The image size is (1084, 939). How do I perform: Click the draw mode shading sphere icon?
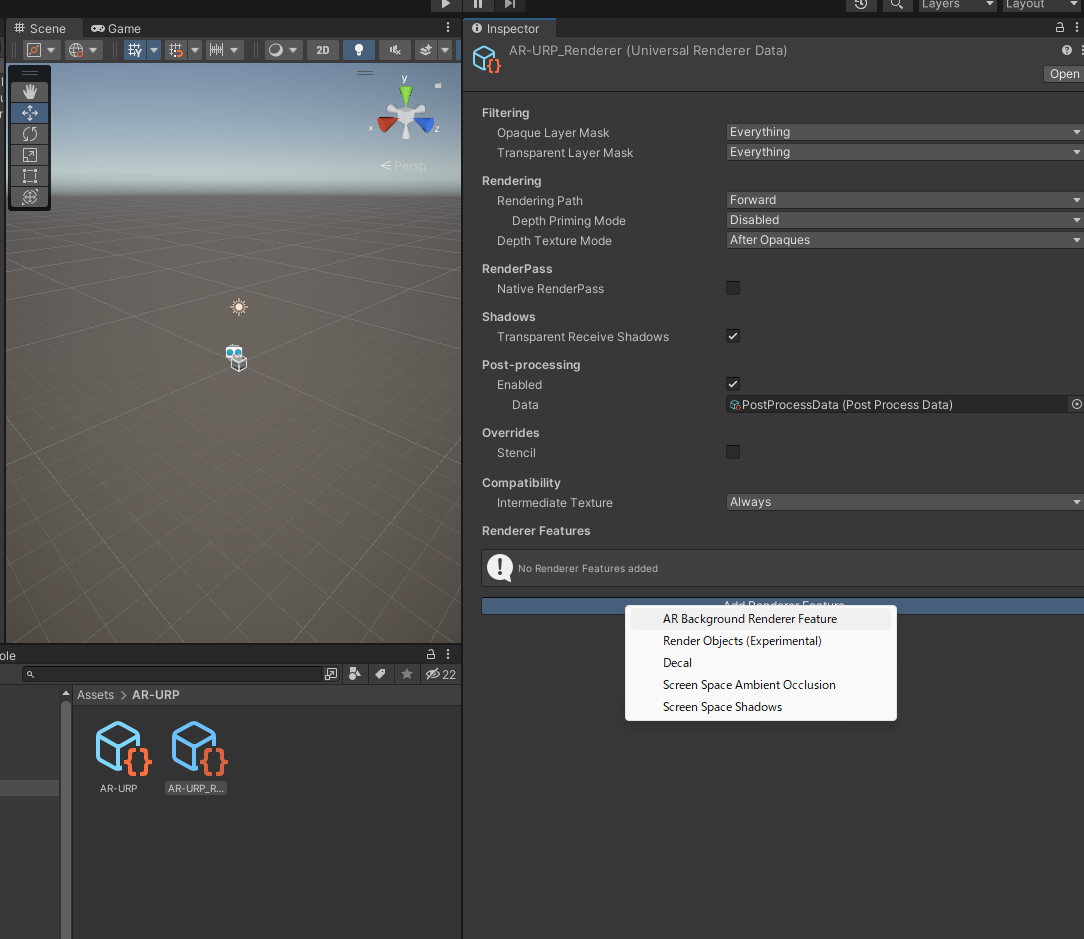click(x=276, y=50)
